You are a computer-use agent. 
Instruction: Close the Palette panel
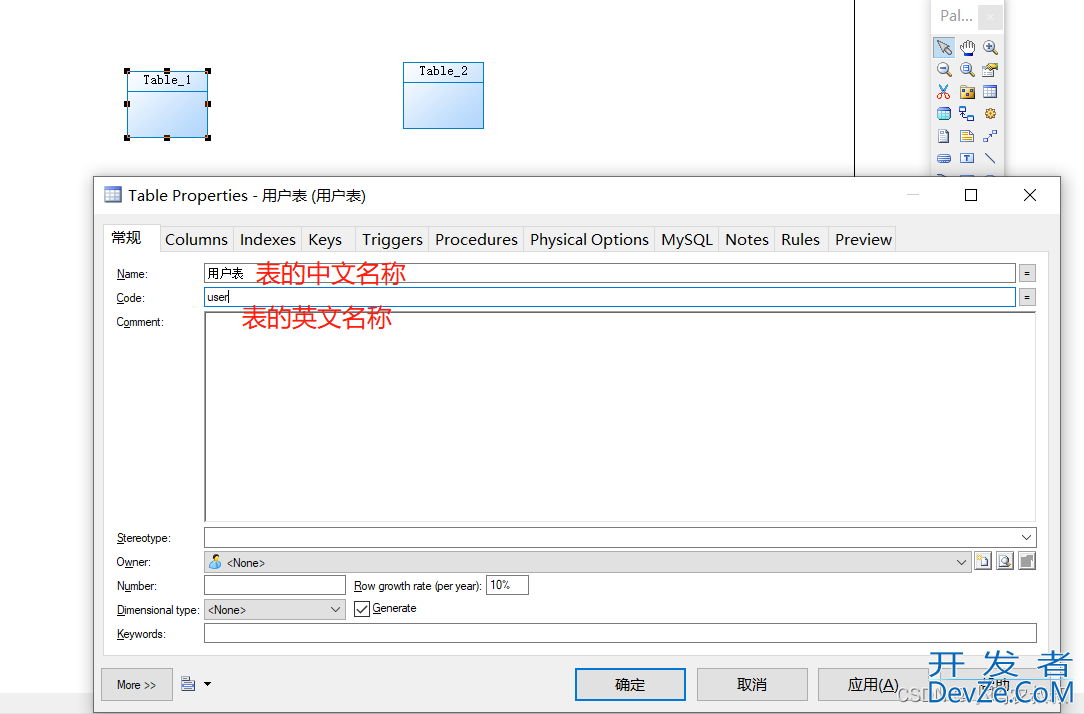(x=991, y=17)
